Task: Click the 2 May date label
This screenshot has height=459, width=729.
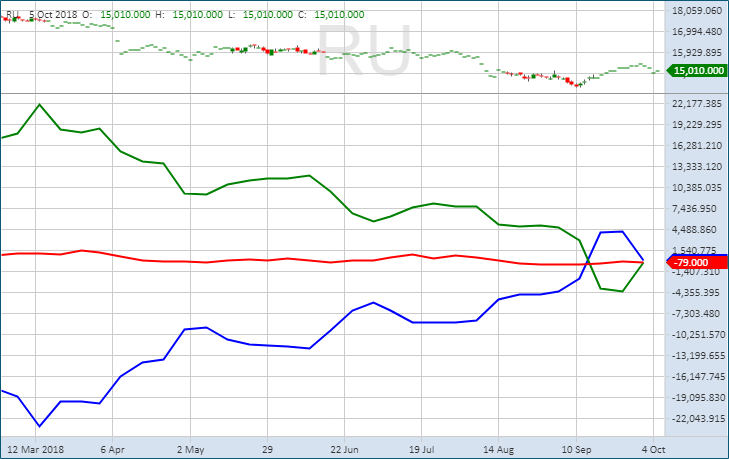Action: pos(190,450)
